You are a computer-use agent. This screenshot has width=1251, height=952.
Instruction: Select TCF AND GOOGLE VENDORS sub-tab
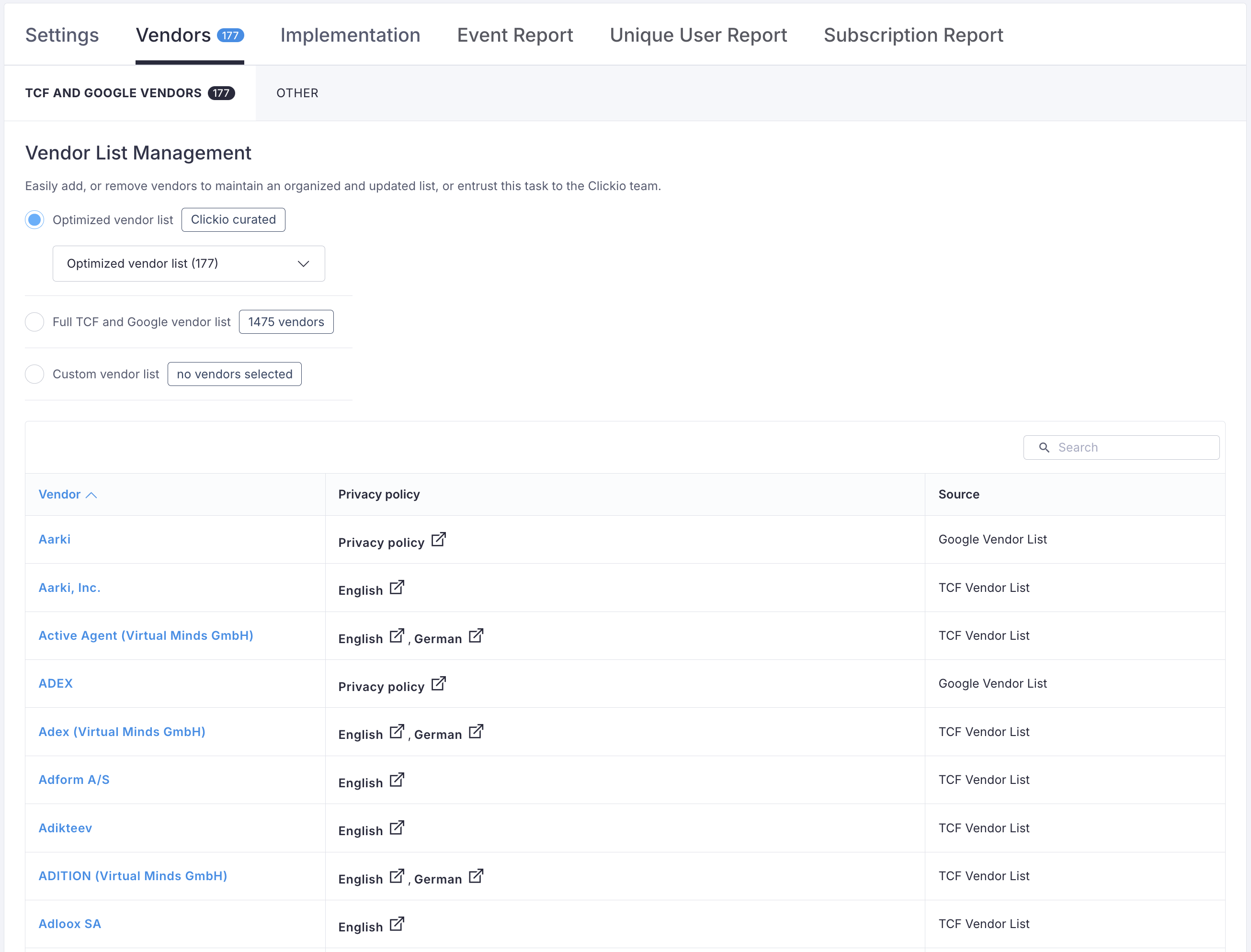coord(130,93)
